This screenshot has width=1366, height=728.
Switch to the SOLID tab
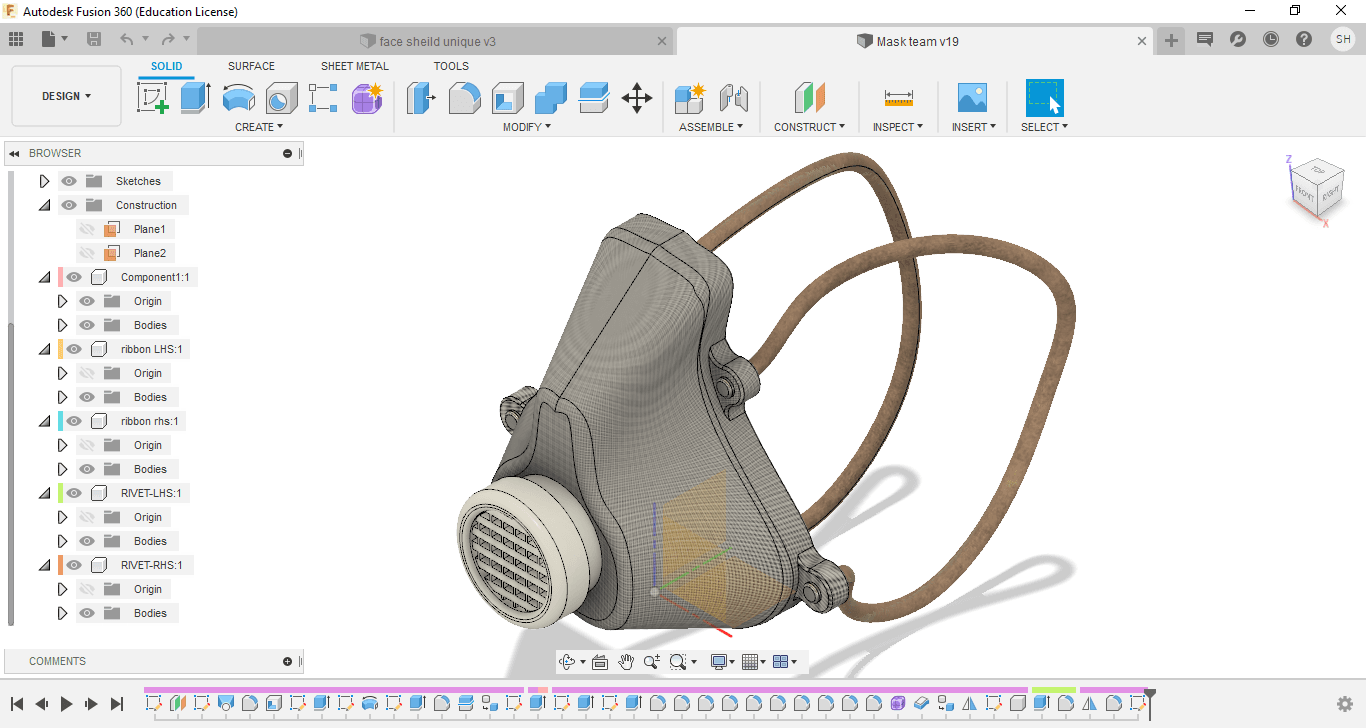click(167, 66)
